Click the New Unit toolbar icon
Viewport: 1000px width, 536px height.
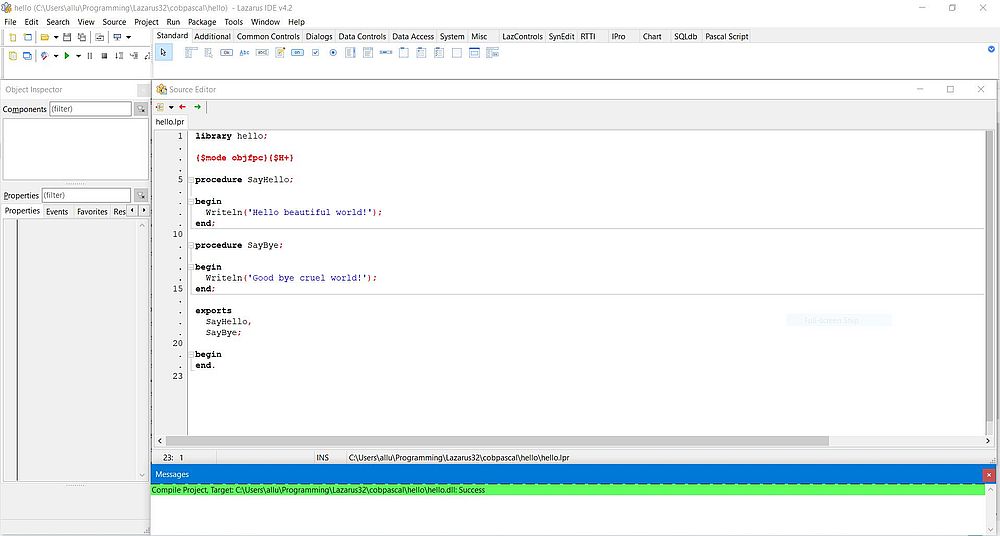[13, 37]
